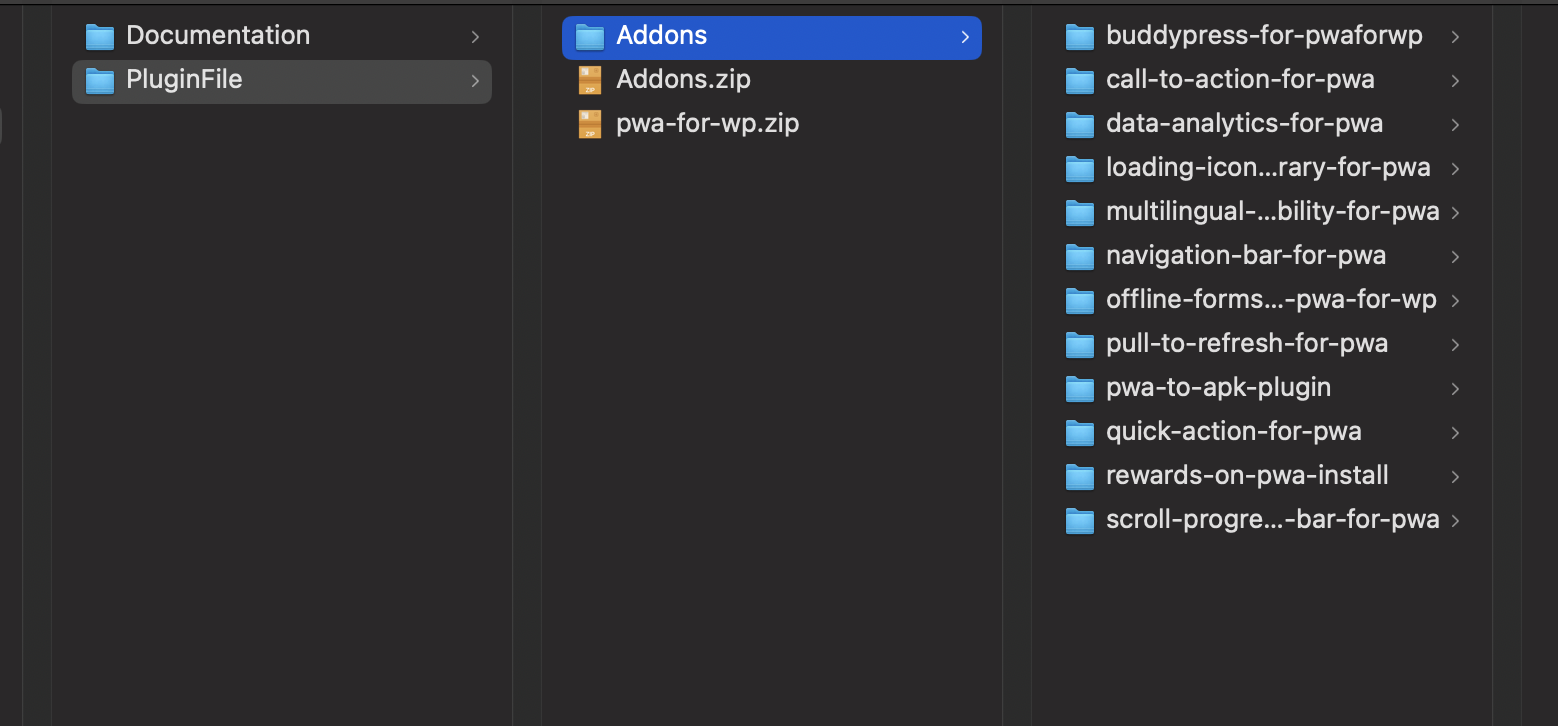The image size is (1558, 726).
Task: Click the navigation-bar-for-pwa folder icon
Action: 1080,256
